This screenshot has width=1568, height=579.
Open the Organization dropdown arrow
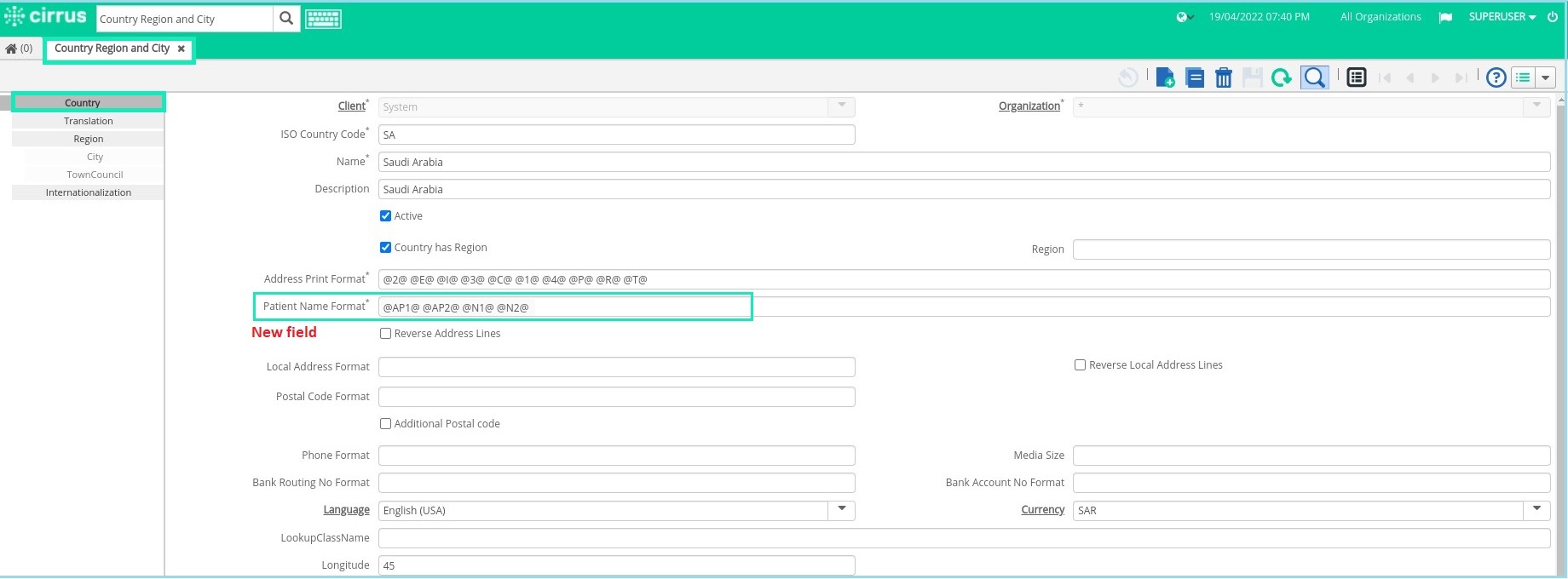(x=1536, y=106)
